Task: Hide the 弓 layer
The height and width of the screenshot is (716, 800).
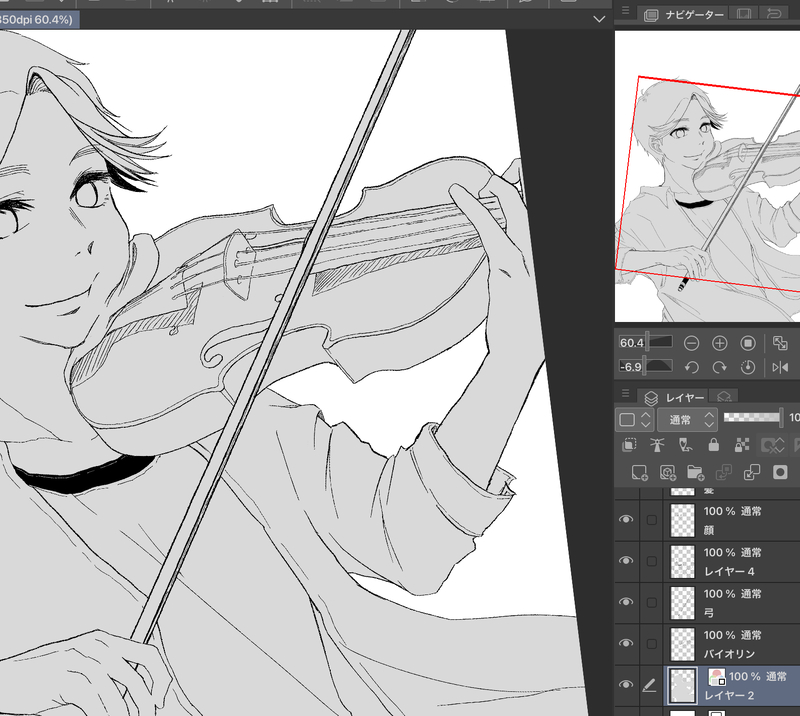Action: tap(626, 602)
